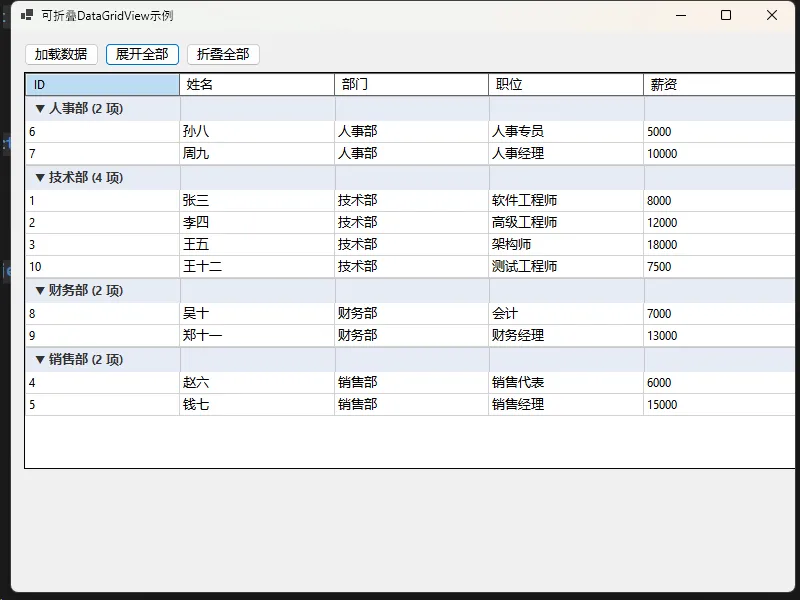Collapse the 技术部 group triangle
The width and height of the screenshot is (800, 600).
[40, 178]
